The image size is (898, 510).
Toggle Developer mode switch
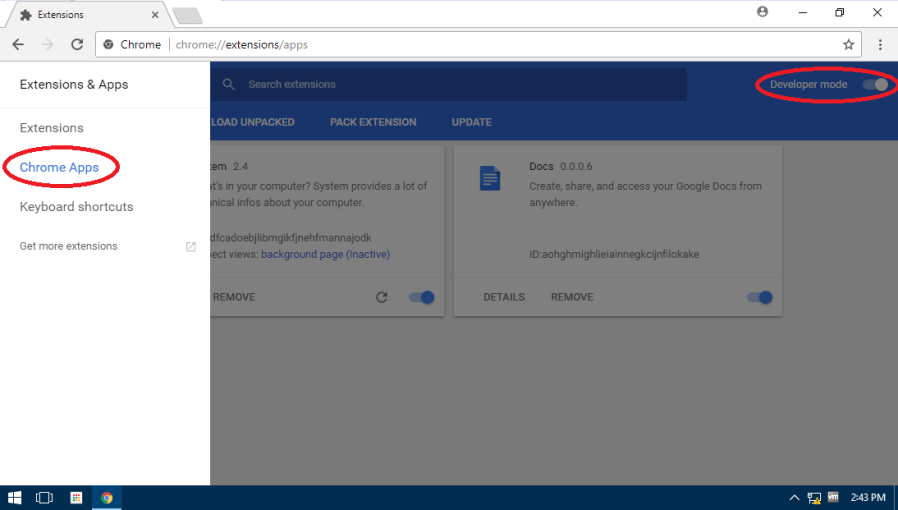[x=875, y=85]
